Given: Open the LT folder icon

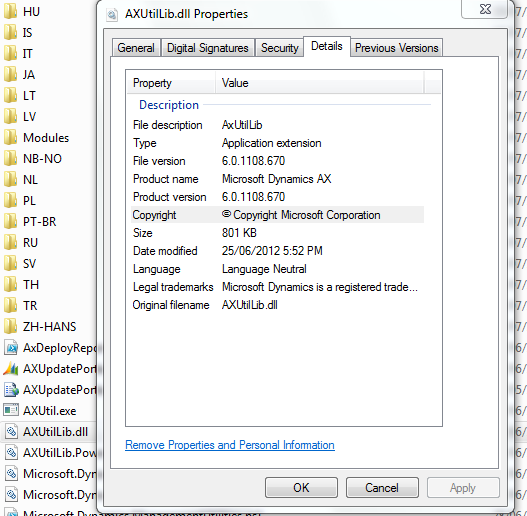Looking at the screenshot, I should coord(10,96).
